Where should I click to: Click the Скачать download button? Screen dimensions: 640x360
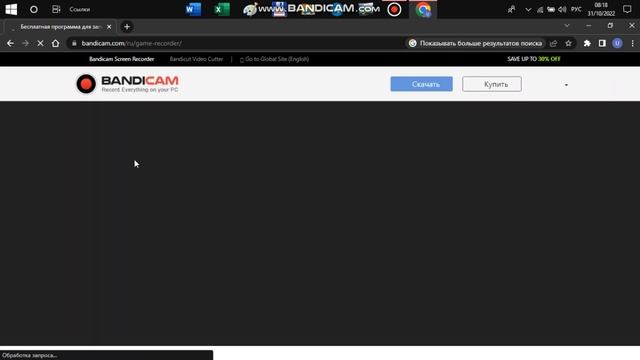(422, 84)
